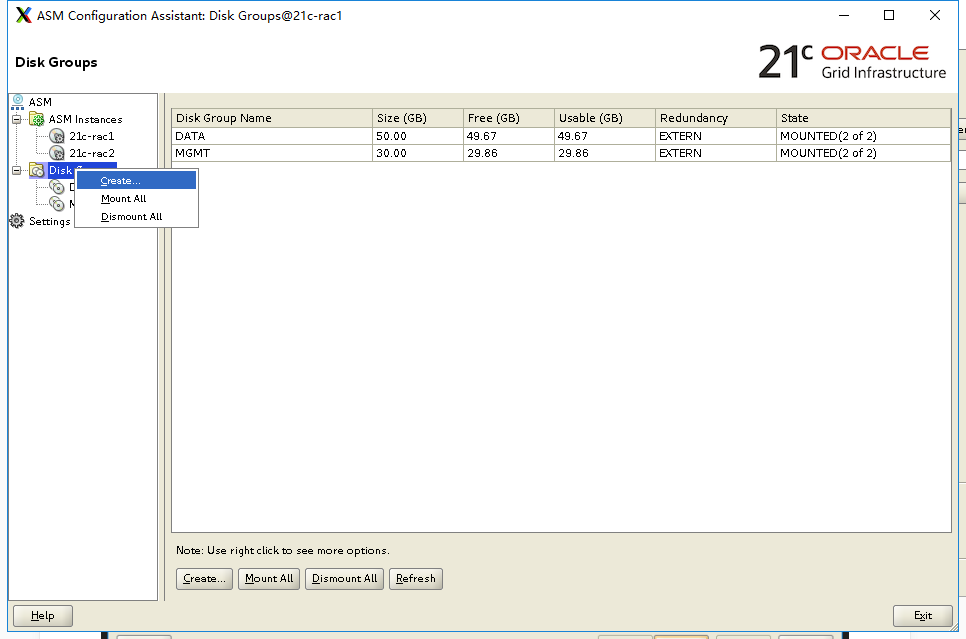Viewport: 966px width, 639px height.
Task: Choose Mount All from the context menu
Action: coord(136,198)
